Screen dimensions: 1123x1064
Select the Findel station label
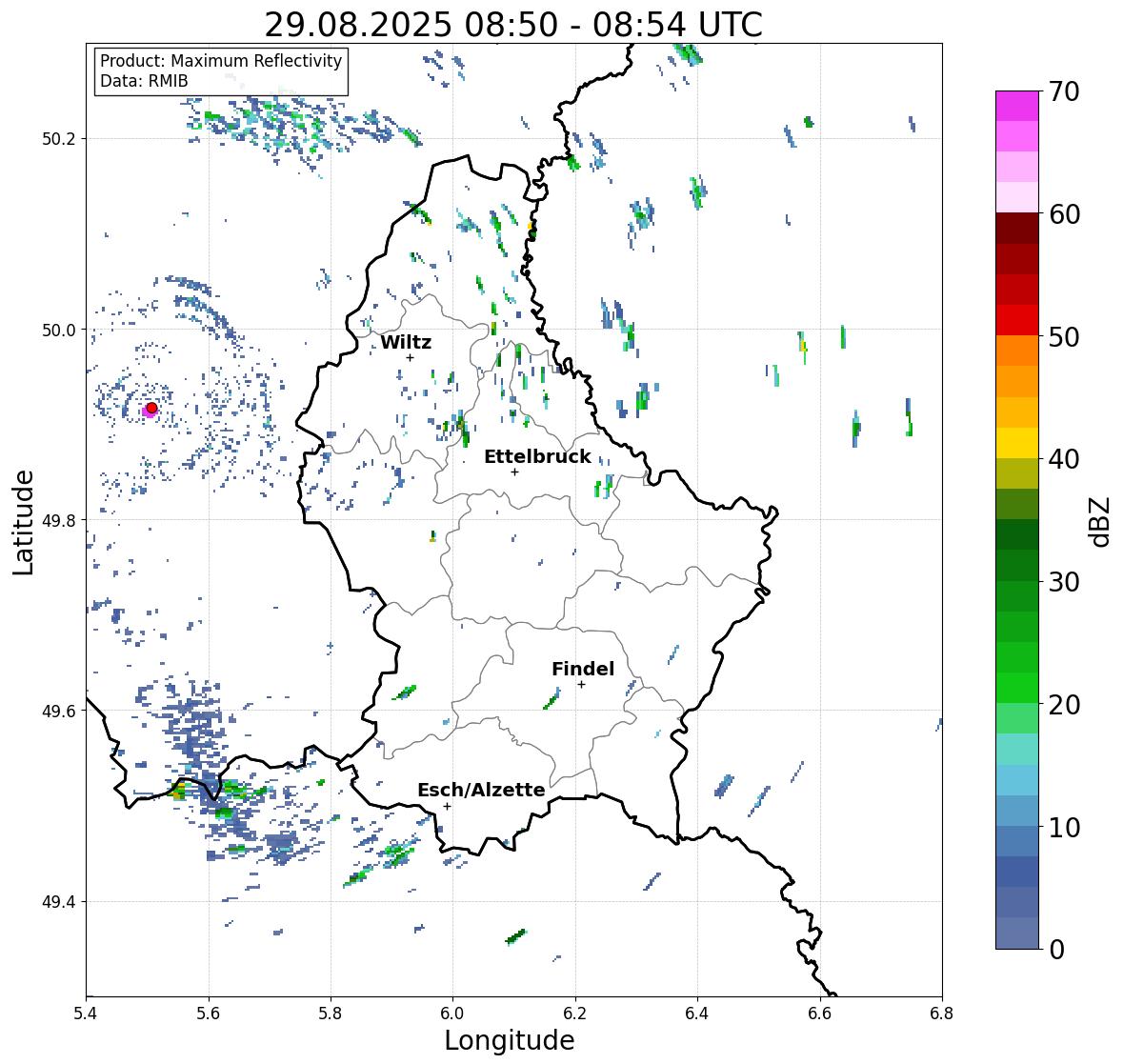[x=583, y=669]
